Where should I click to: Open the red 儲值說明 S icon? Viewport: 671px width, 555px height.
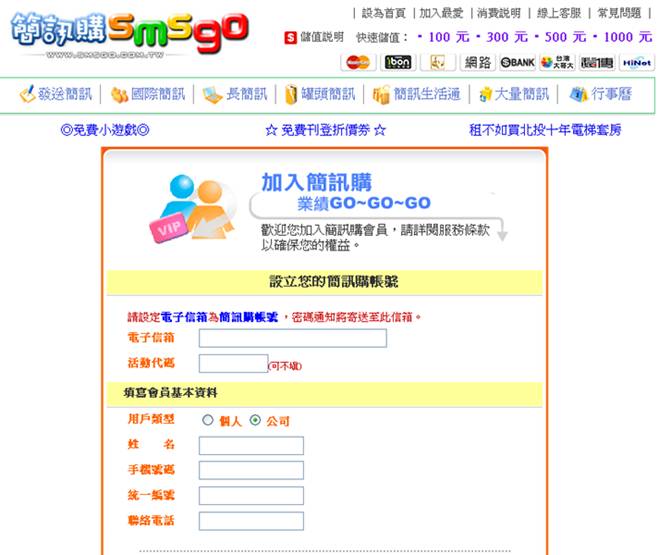(290, 37)
